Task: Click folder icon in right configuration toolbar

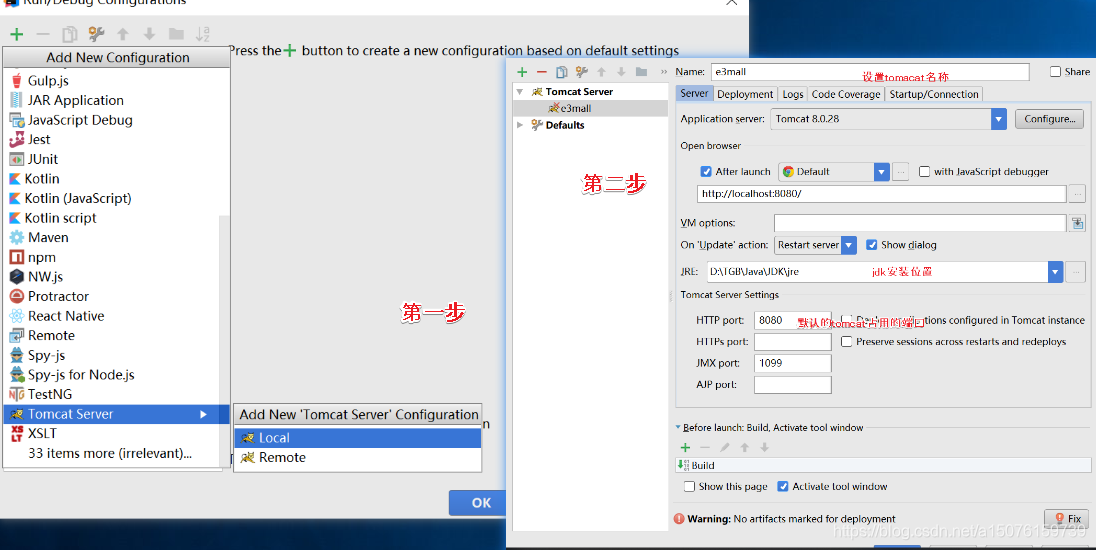Action: [641, 72]
